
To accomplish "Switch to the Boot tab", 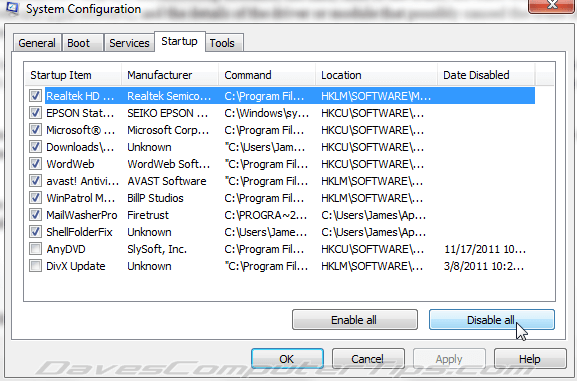I will point(83,43).
